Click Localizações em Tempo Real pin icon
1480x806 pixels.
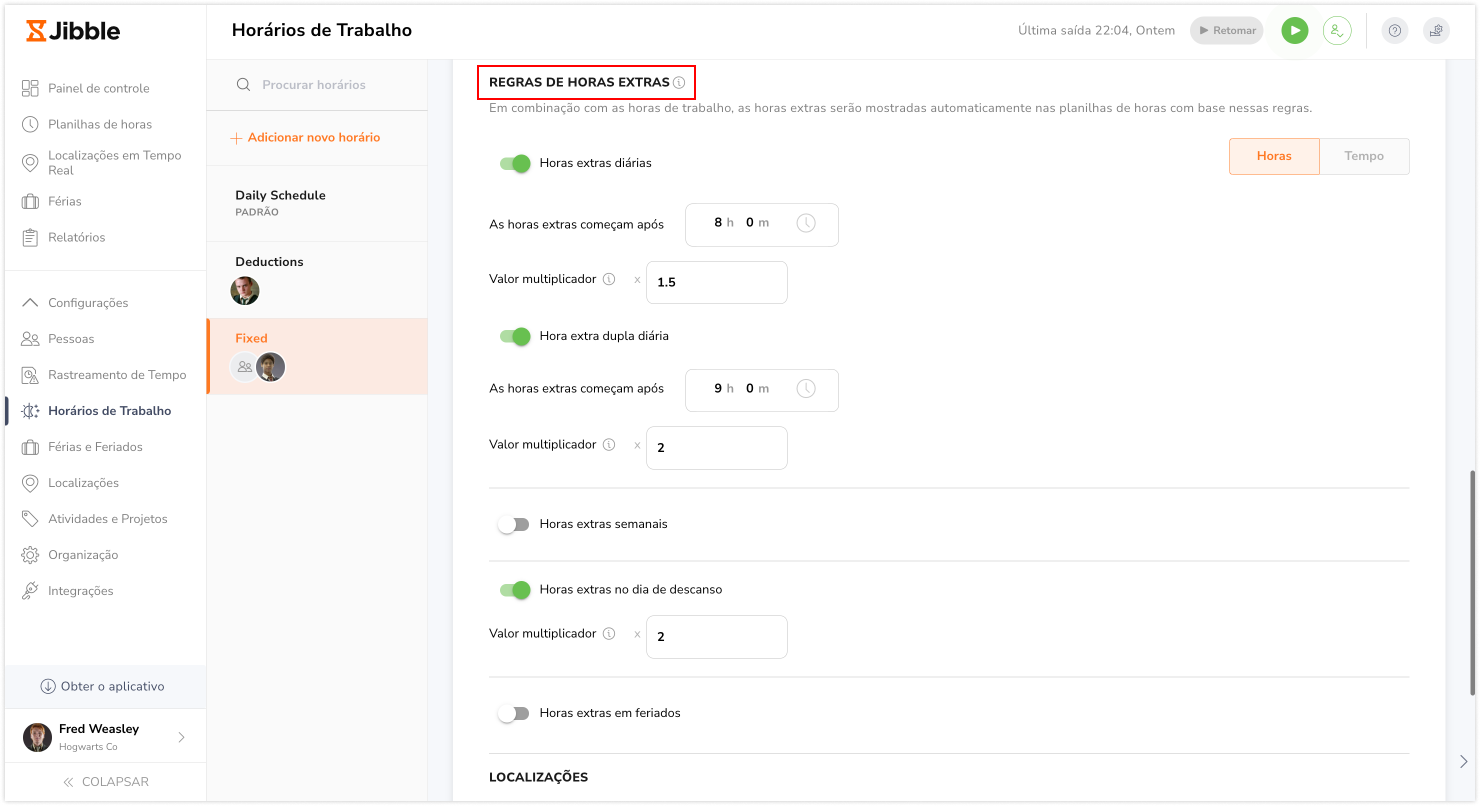coord(30,163)
